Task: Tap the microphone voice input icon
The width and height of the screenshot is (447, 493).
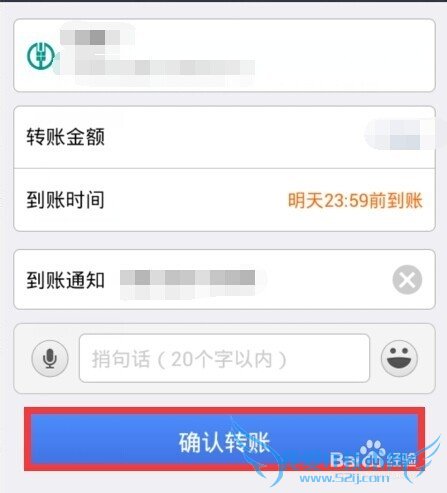Action: pos(50,359)
